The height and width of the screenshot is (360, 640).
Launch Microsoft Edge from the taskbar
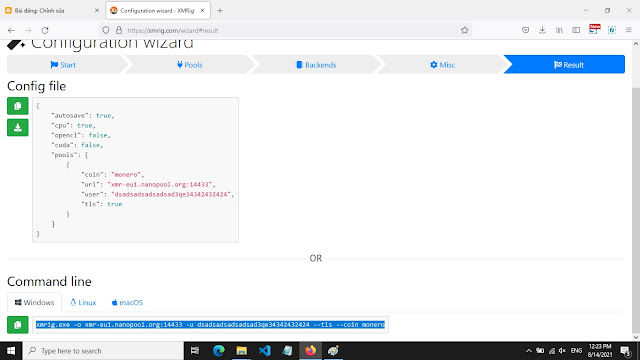[x=219, y=351]
